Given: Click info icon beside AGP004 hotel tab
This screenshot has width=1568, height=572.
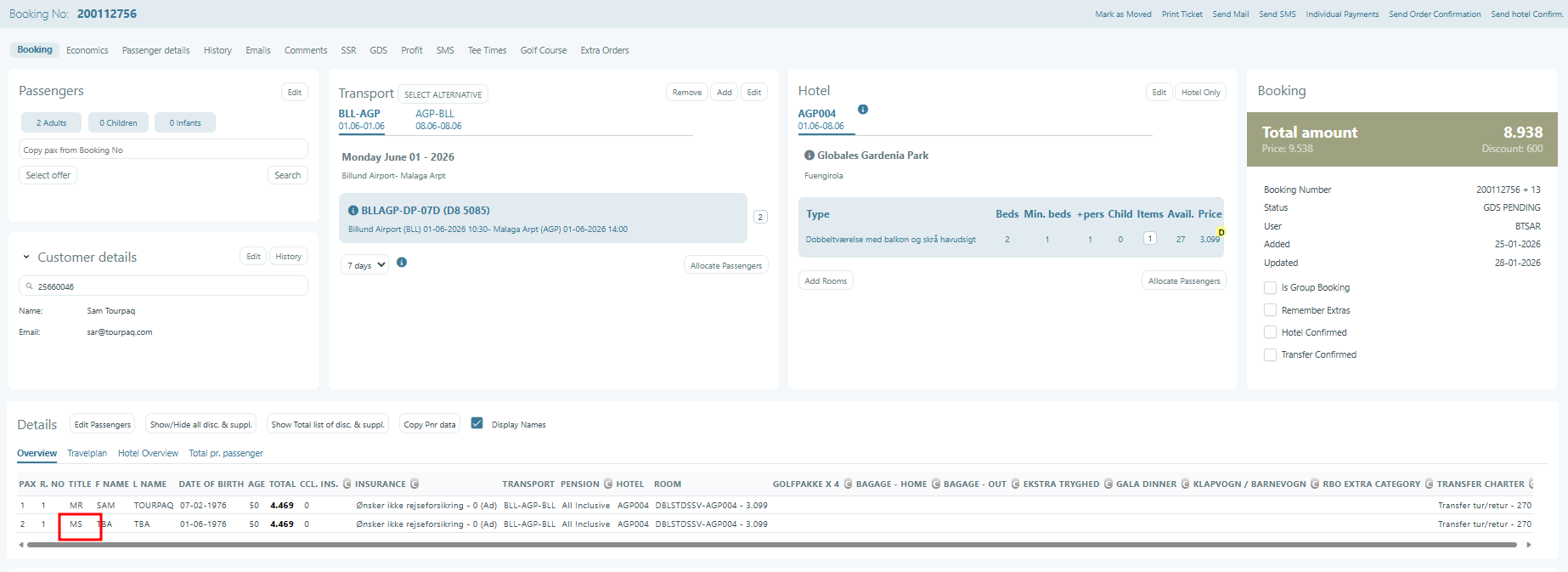Looking at the screenshot, I should tap(862, 110).
